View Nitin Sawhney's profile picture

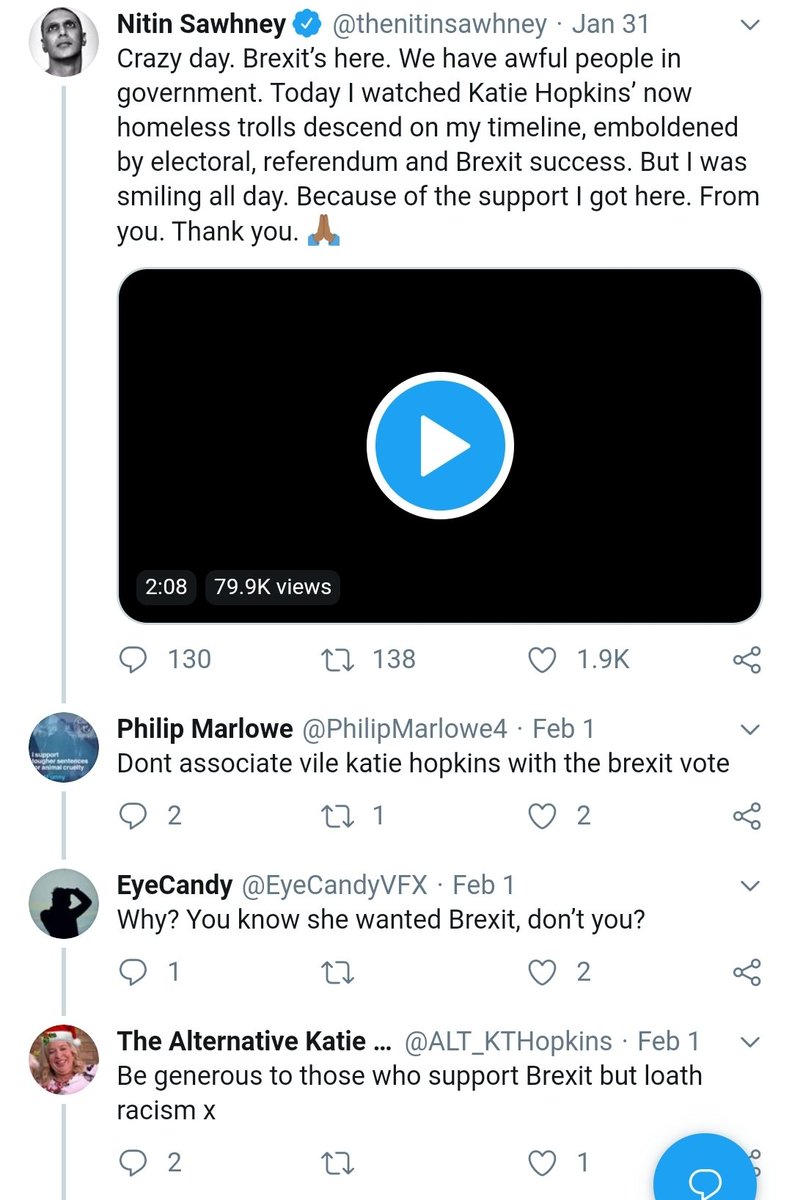[63, 41]
